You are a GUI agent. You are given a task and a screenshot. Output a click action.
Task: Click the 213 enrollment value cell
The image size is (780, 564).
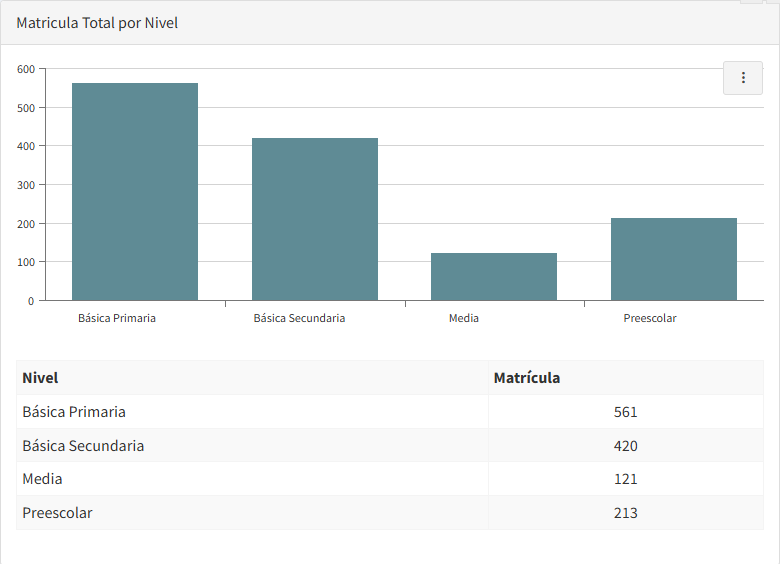click(x=626, y=513)
